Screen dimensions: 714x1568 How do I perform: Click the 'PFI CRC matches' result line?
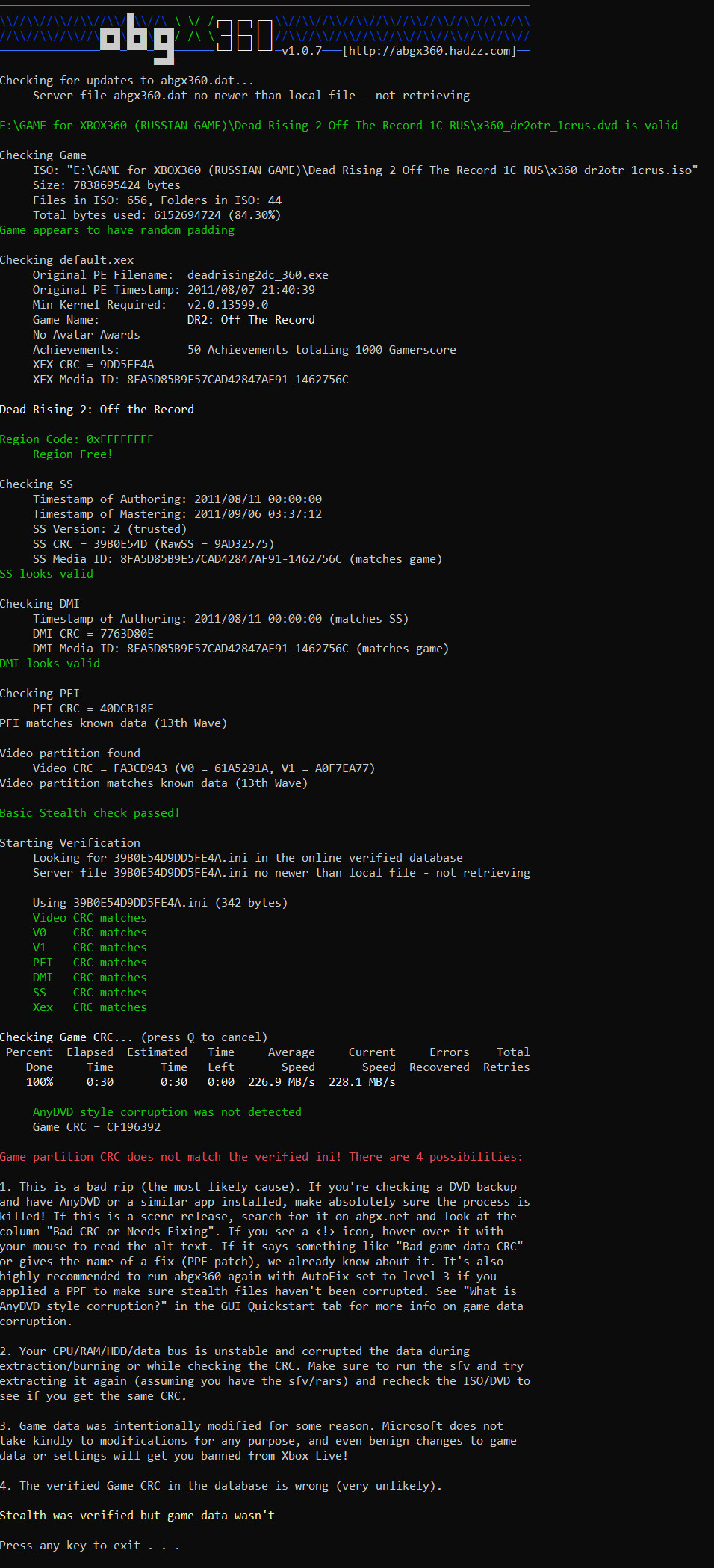90,963
